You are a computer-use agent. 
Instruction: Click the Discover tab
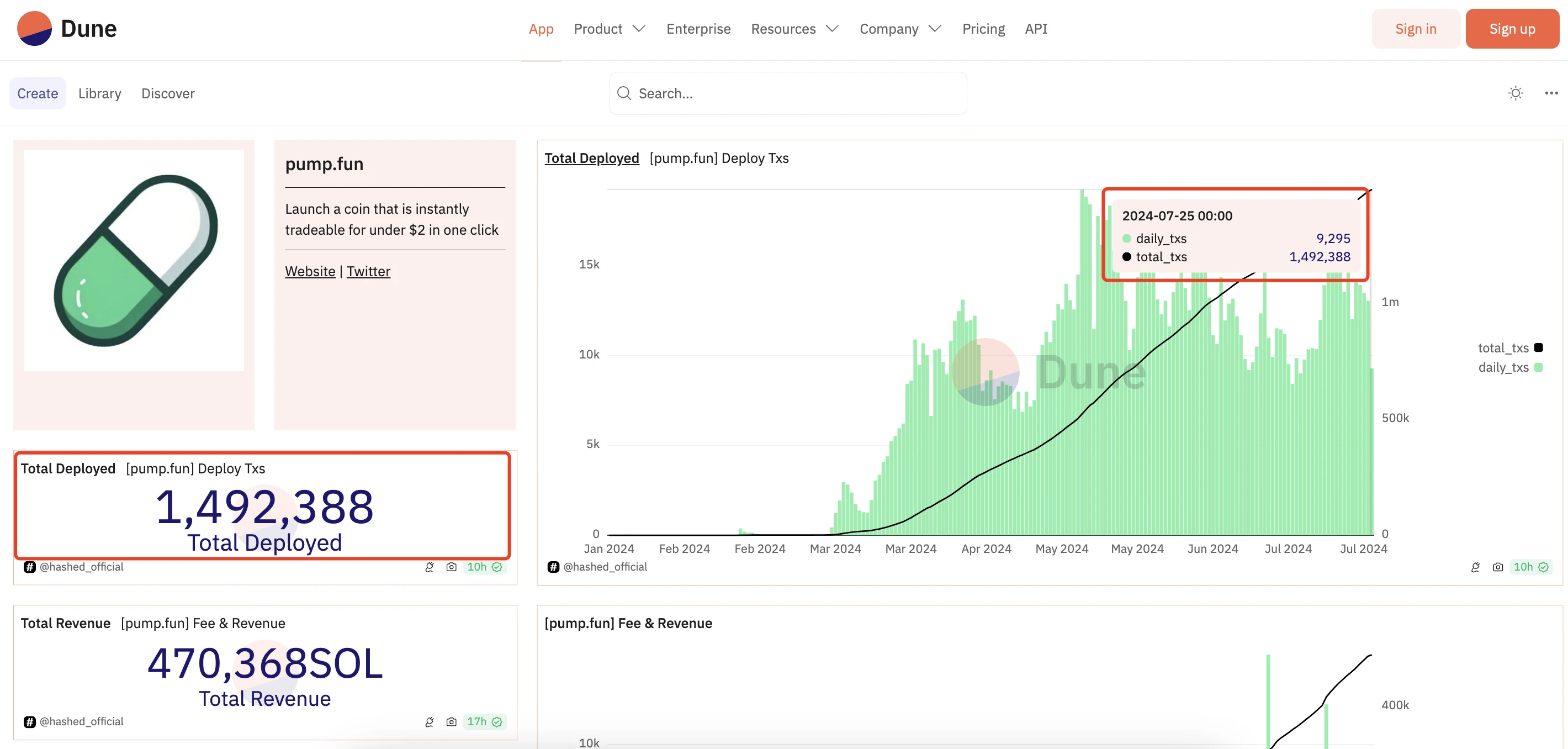pyautogui.click(x=167, y=92)
